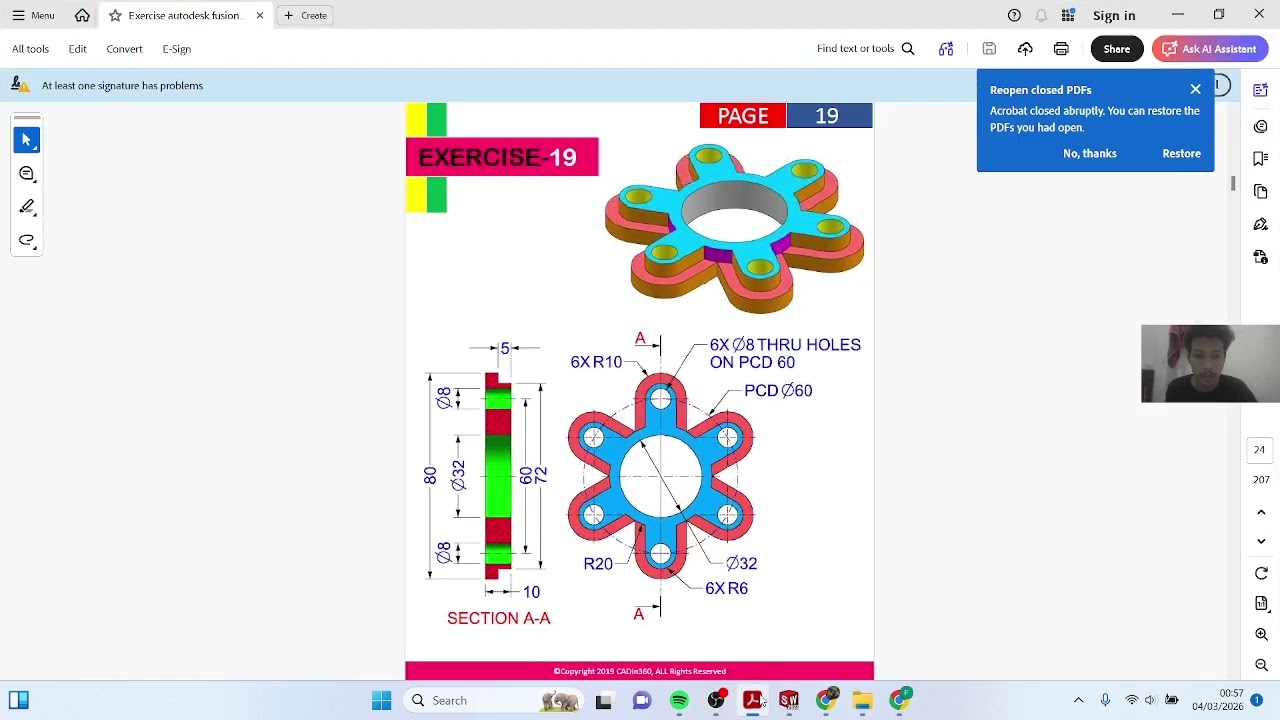Select the freehand draw loop tool

pyautogui.click(x=27, y=240)
